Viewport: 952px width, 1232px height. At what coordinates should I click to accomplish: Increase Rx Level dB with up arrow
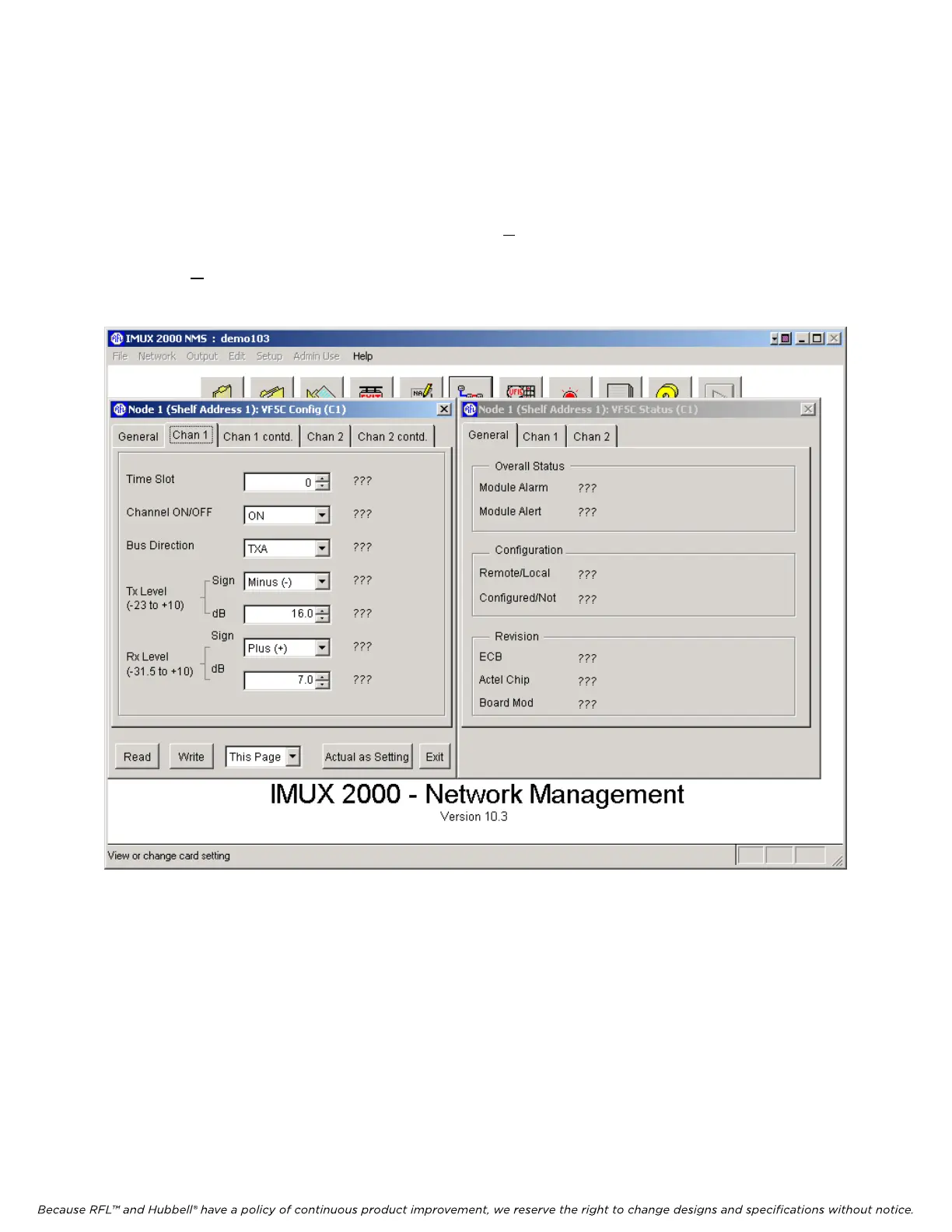[322, 677]
